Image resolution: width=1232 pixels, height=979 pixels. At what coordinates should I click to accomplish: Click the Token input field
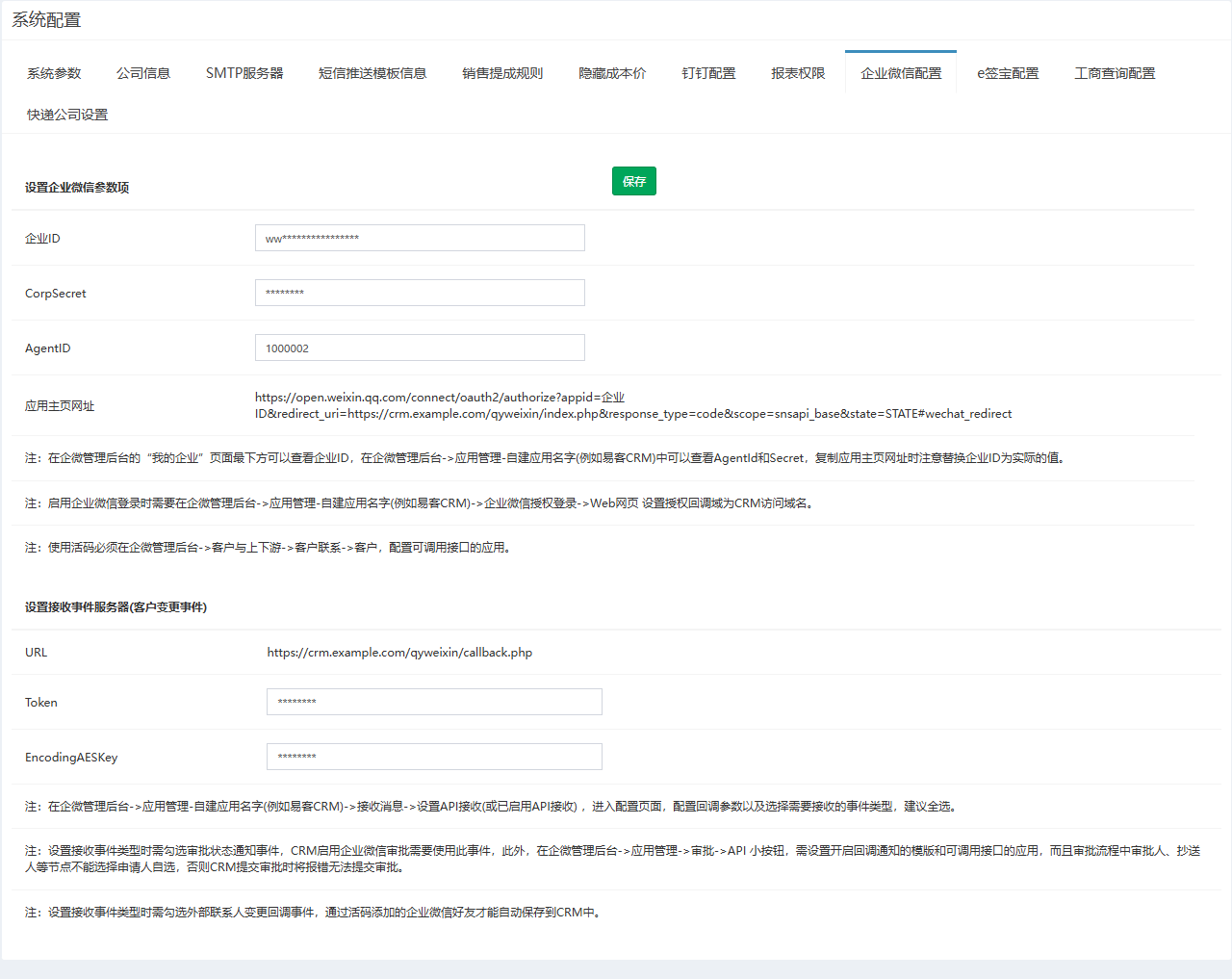434,702
